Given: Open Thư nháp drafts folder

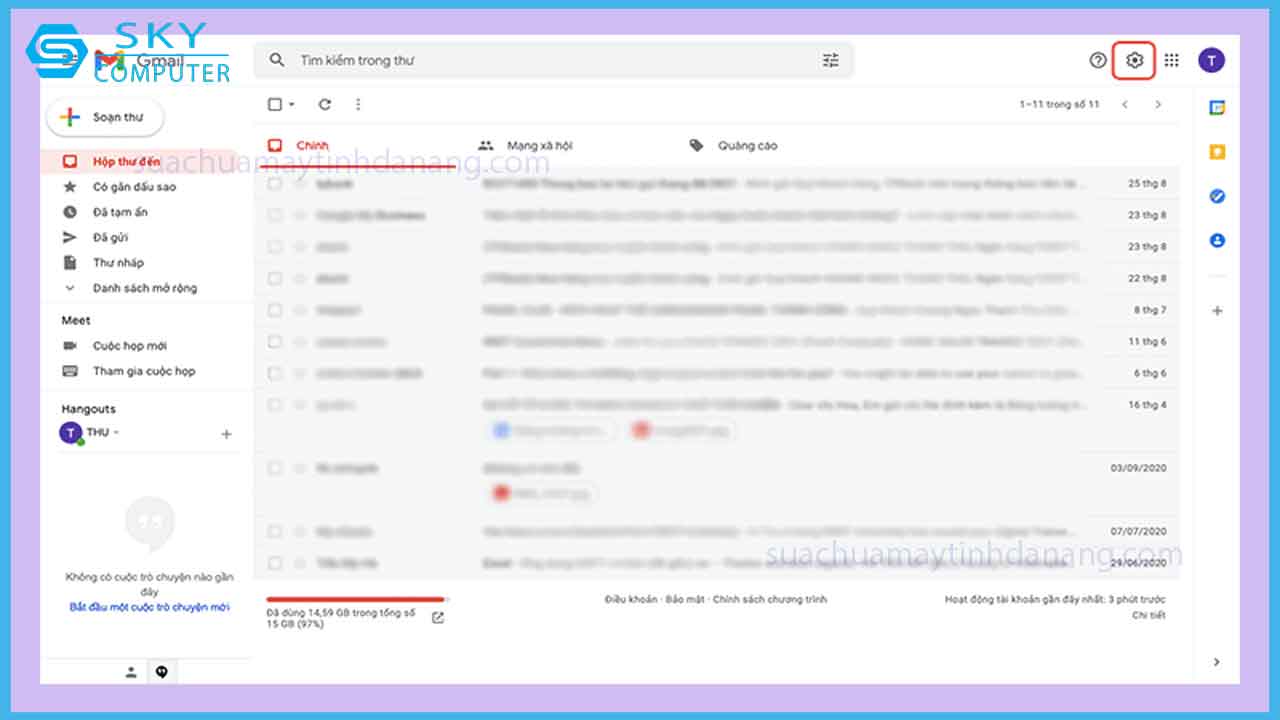Looking at the screenshot, I should [x=118, y=262].
